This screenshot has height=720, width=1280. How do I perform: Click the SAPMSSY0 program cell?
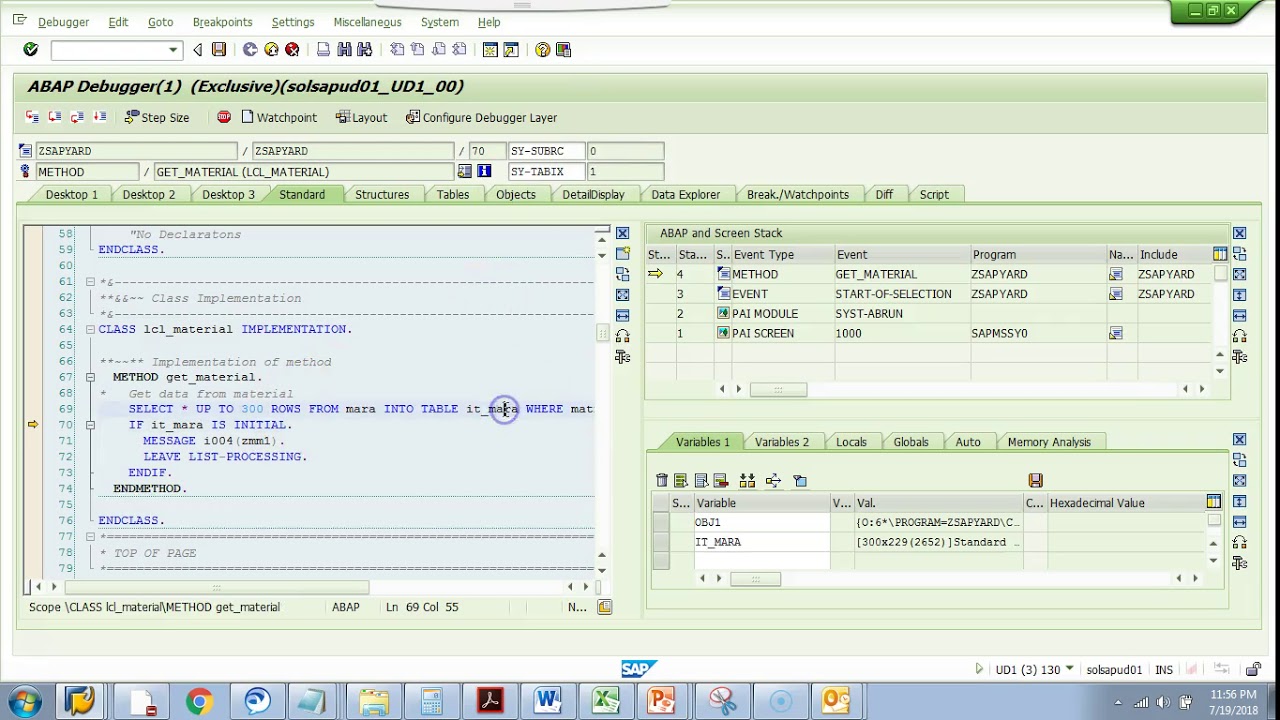(1037, 333)
